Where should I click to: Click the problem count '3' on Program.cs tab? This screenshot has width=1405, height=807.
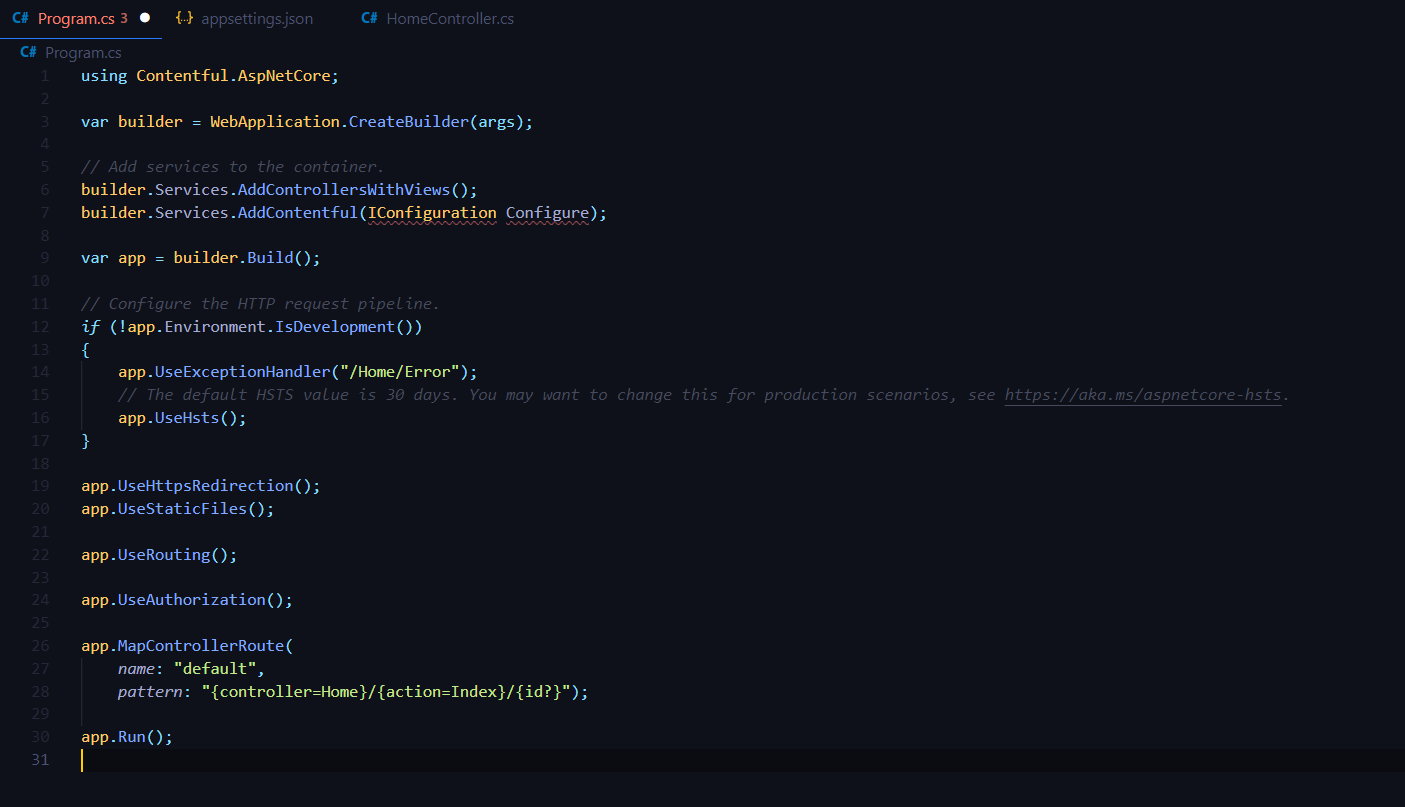tap(124, 19)
